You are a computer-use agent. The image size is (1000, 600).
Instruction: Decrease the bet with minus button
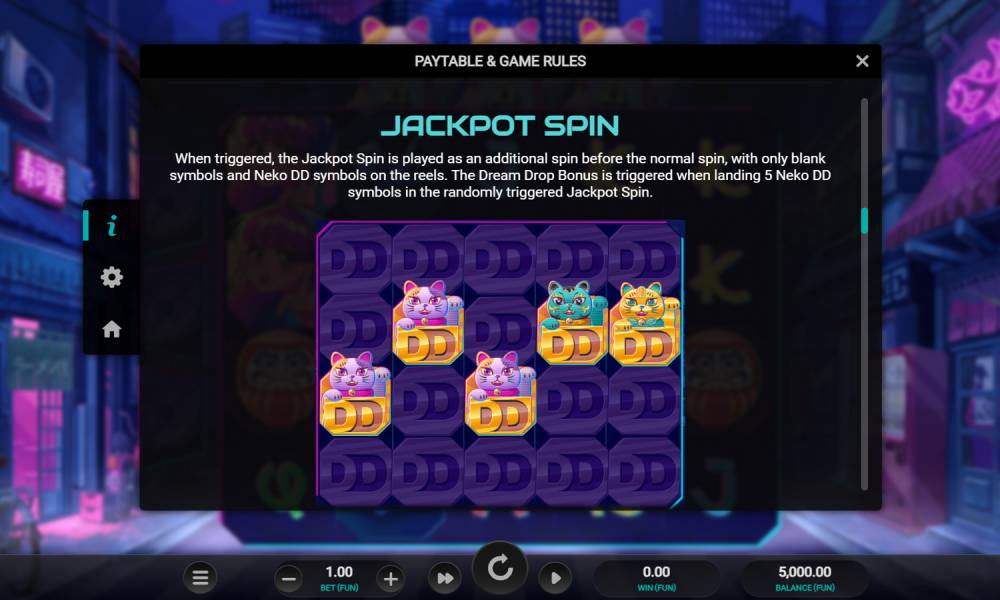(288, 579)
